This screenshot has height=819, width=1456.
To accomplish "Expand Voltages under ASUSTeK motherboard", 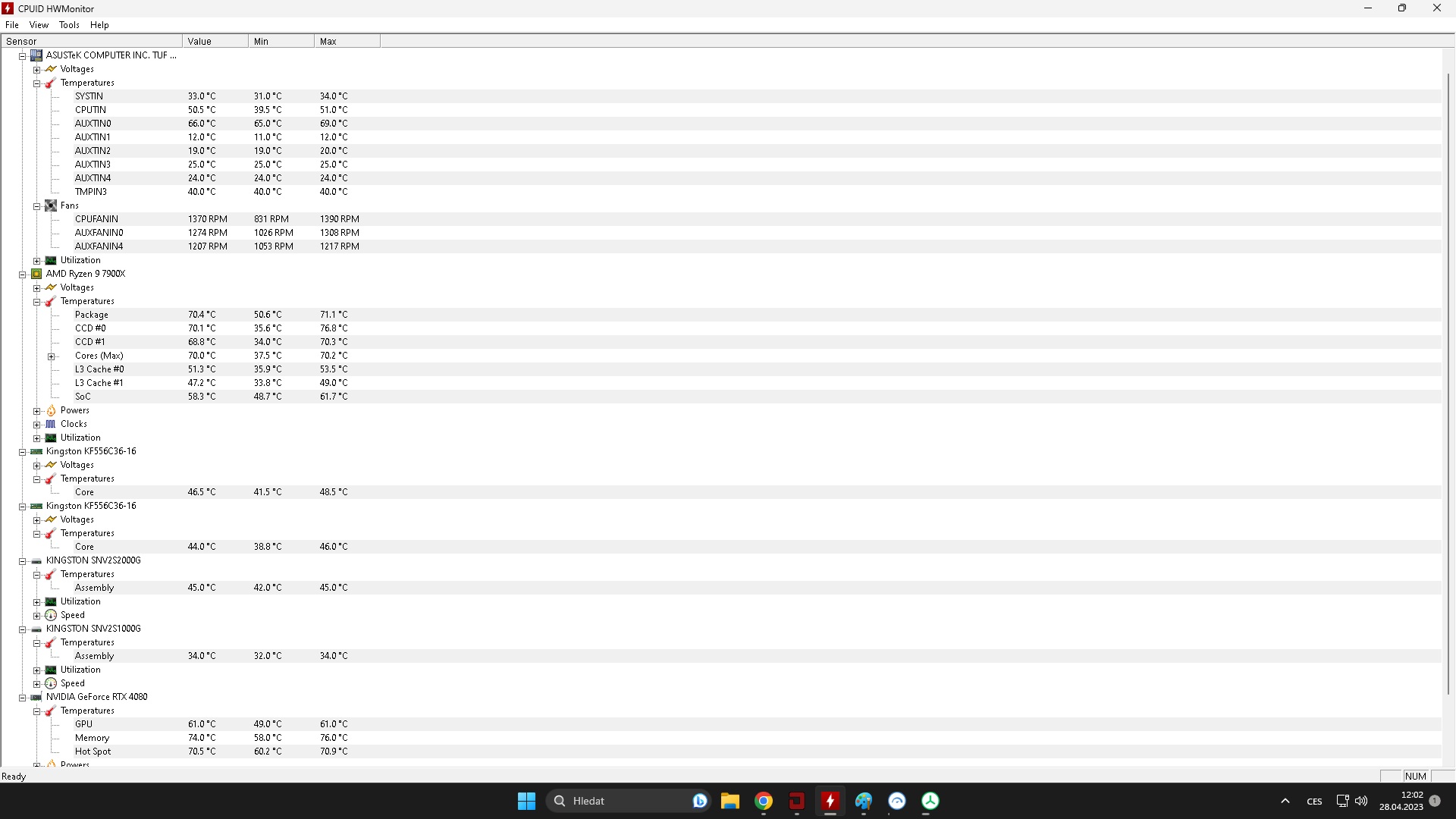I will click(x=36, y=69).
